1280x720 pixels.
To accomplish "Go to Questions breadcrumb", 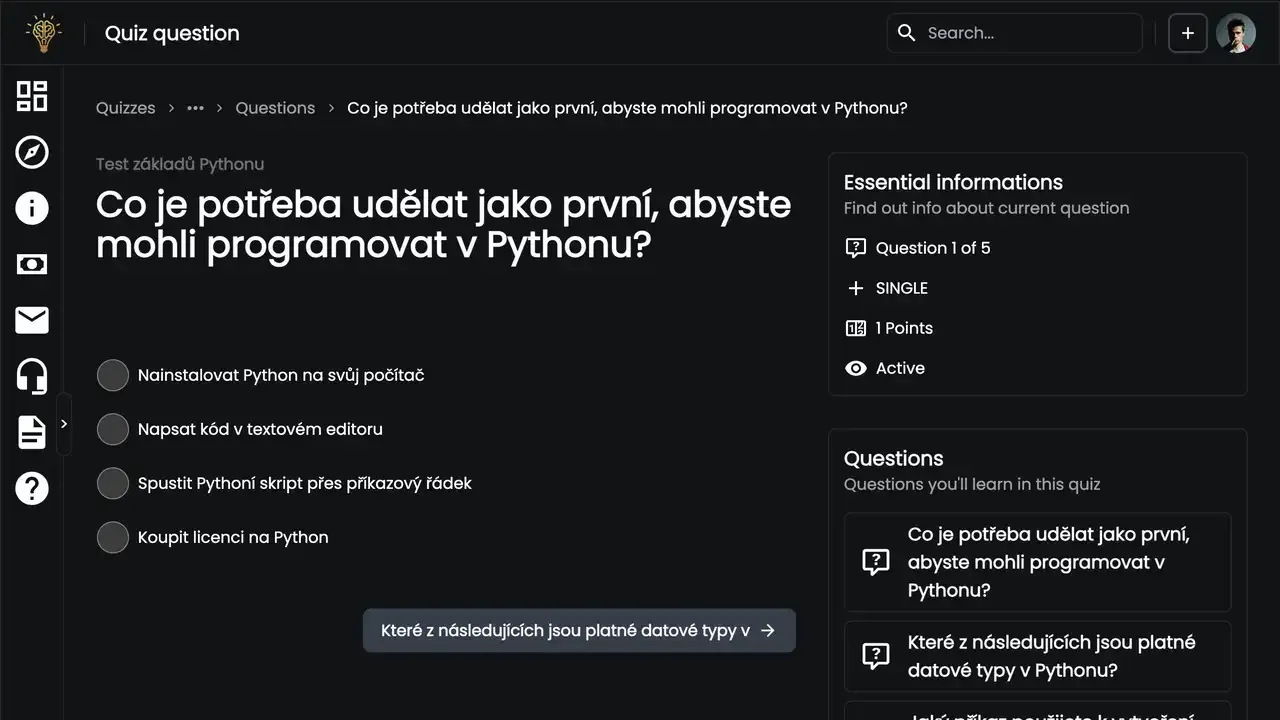I will tap(275, 108).
